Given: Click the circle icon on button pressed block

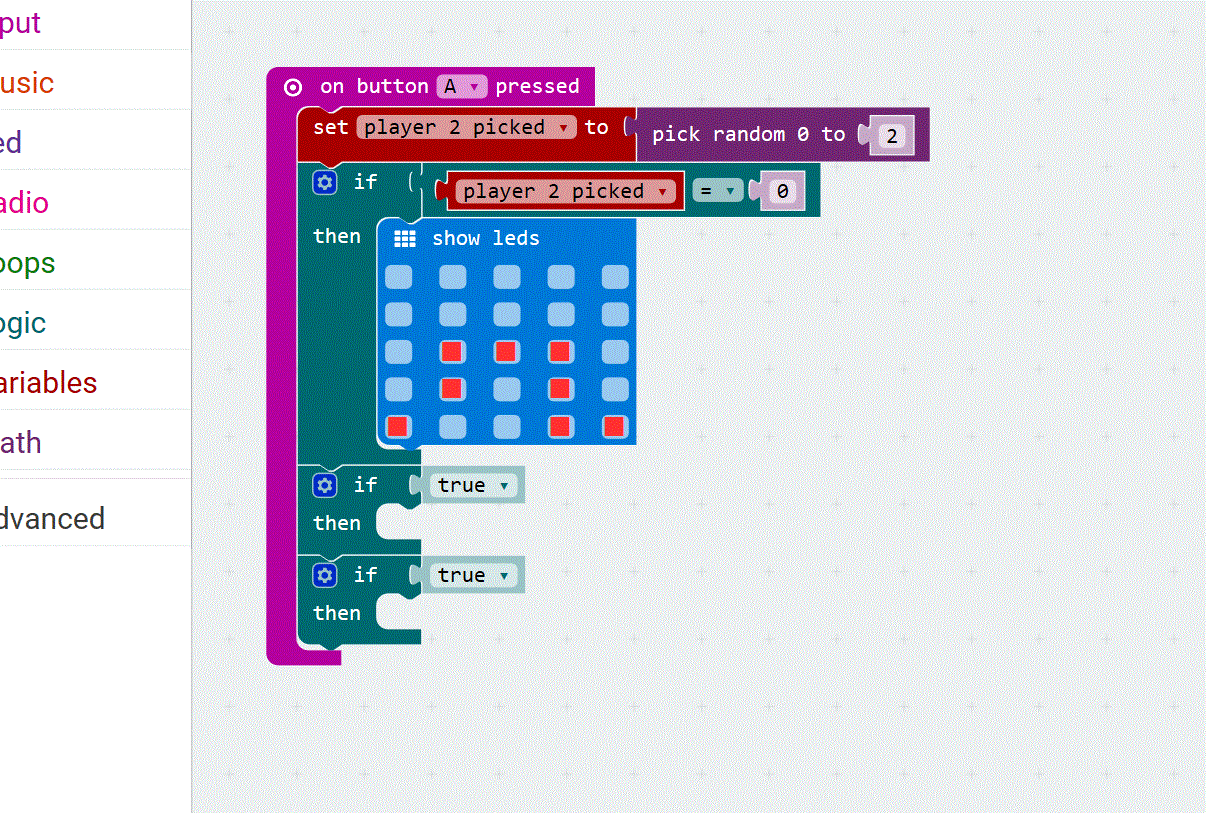Looking at the screenshot, I should [x=292, y=87].
